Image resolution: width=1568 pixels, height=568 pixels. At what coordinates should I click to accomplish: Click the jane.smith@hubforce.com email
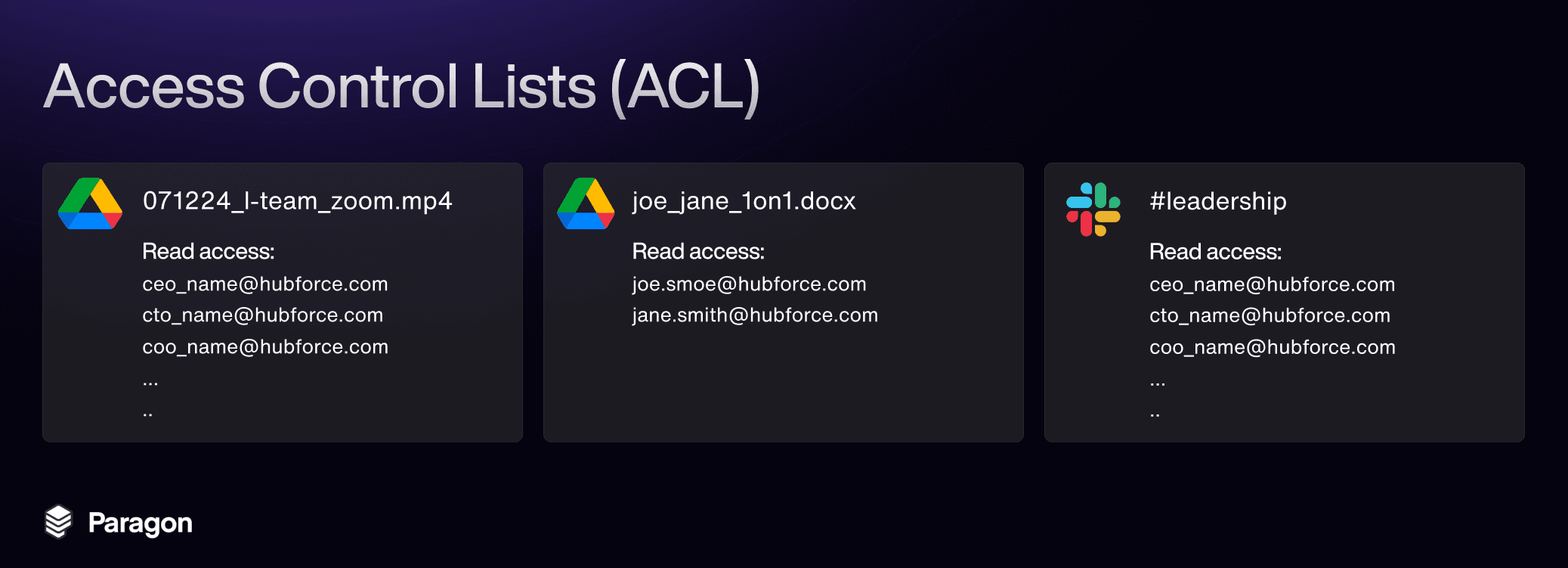(755, 315)
